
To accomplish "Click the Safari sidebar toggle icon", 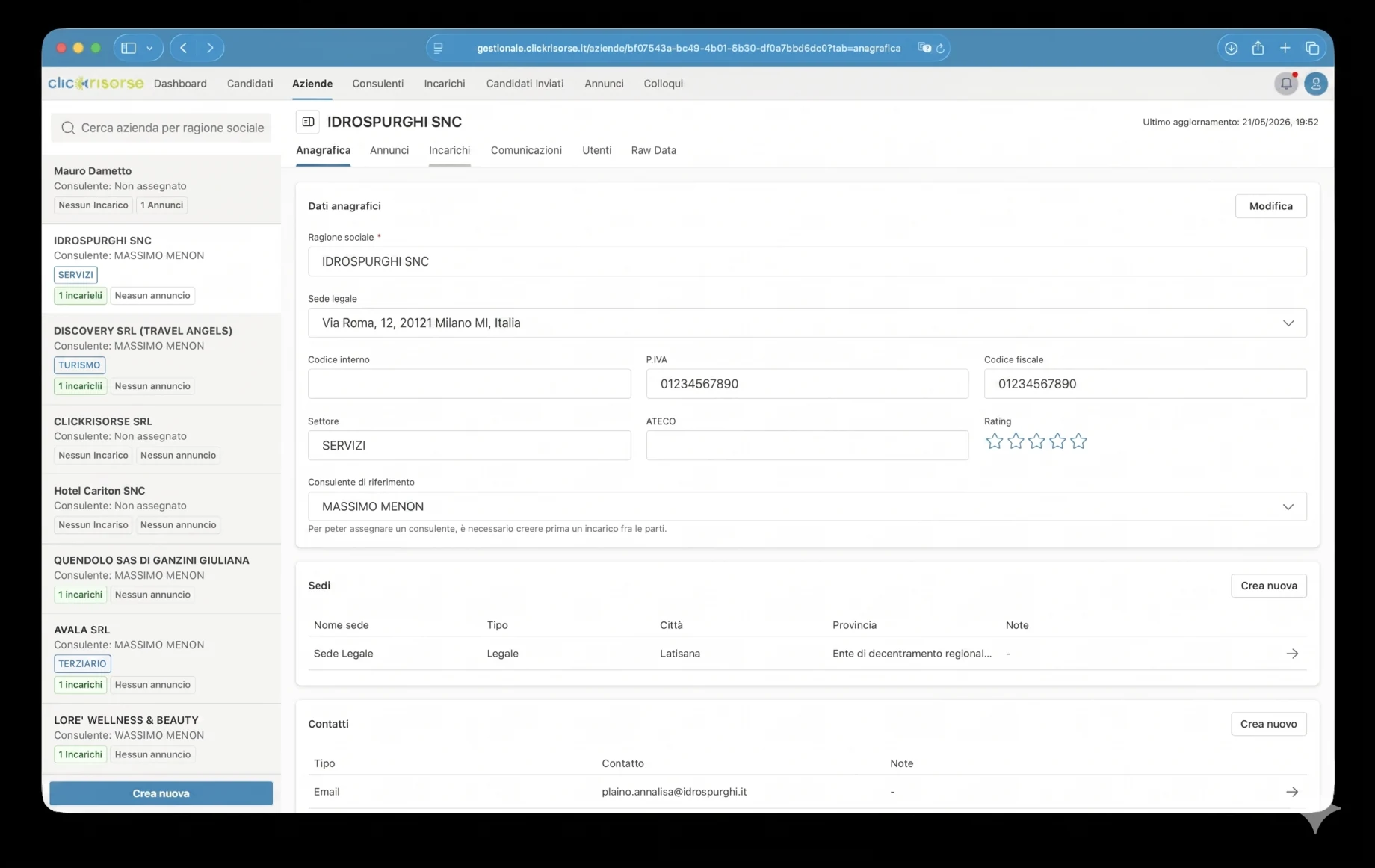I will click(x=129, y=48).
